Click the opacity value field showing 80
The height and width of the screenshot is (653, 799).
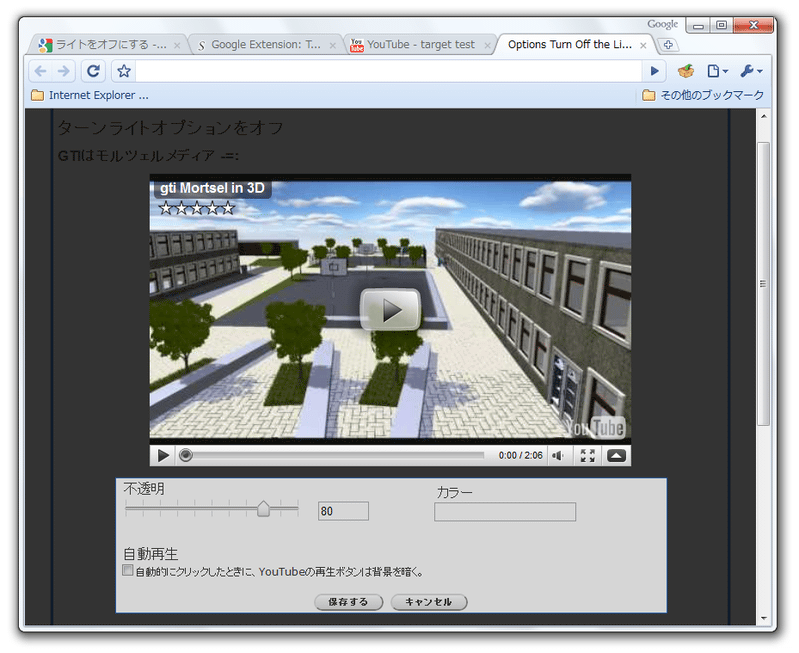click(343, 511)
